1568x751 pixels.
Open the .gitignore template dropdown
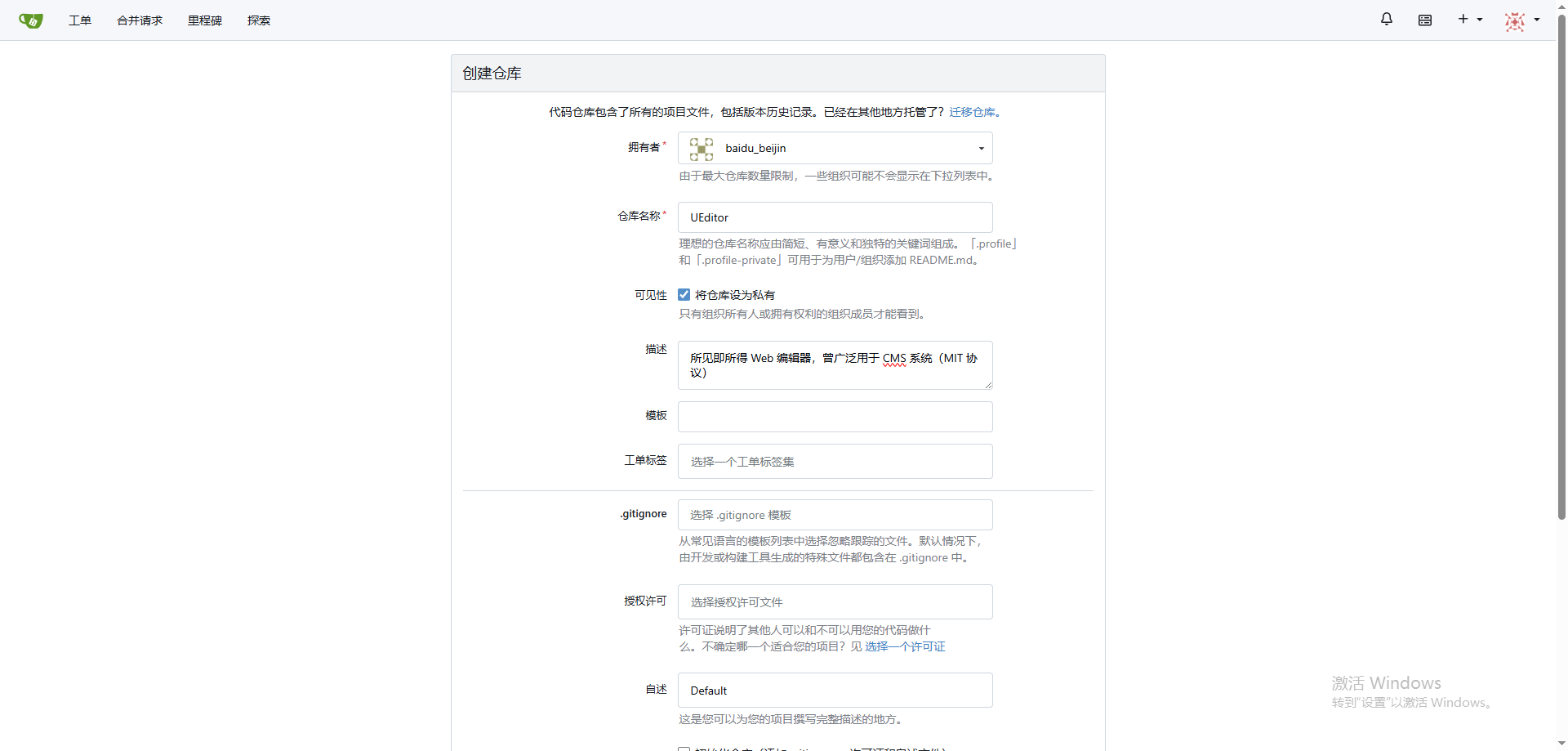click(835, 515)
